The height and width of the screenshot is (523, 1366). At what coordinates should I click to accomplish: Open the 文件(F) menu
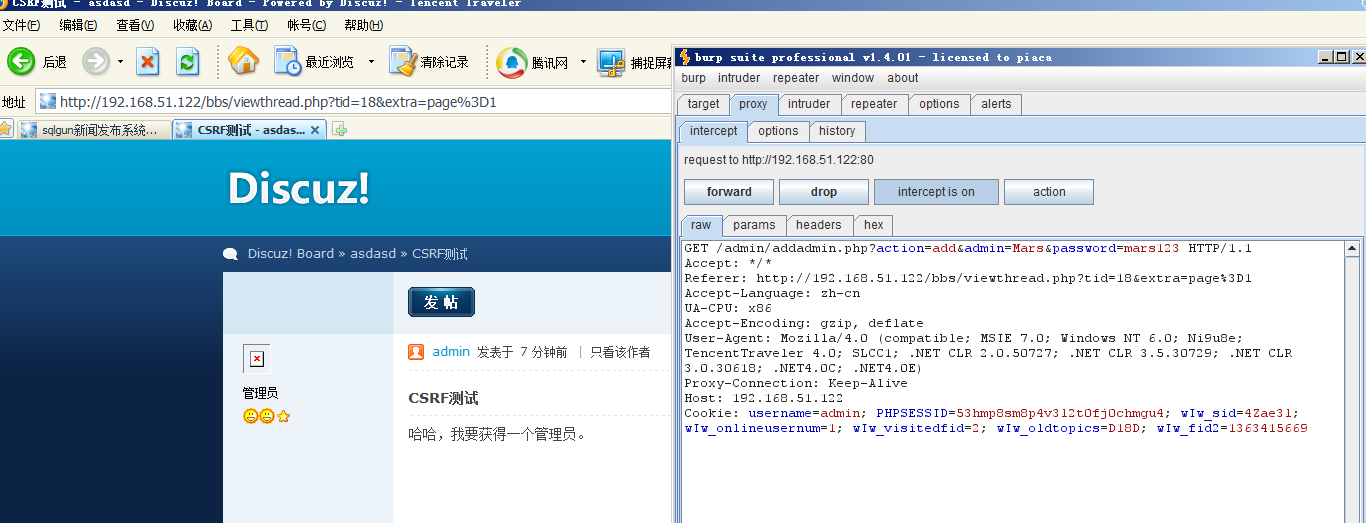coord(22,26)
